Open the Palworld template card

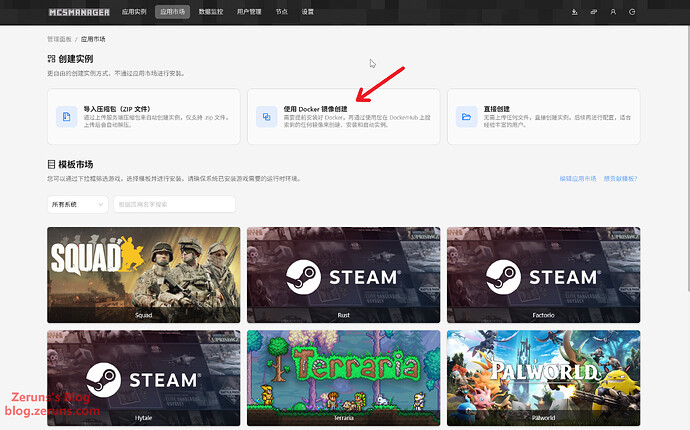point(543,378)
